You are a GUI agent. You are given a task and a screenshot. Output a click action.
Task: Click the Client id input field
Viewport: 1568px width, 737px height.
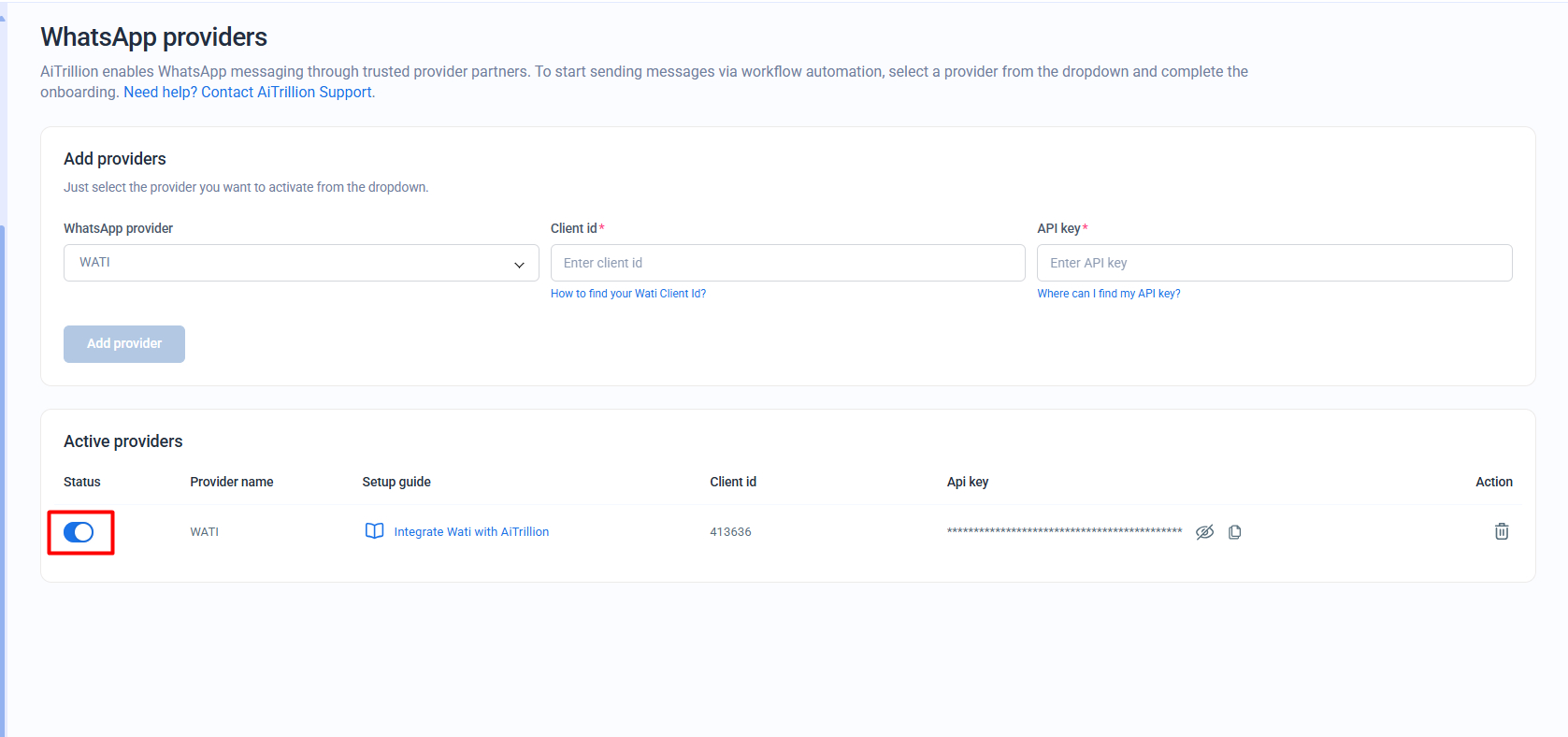[787, 263]
